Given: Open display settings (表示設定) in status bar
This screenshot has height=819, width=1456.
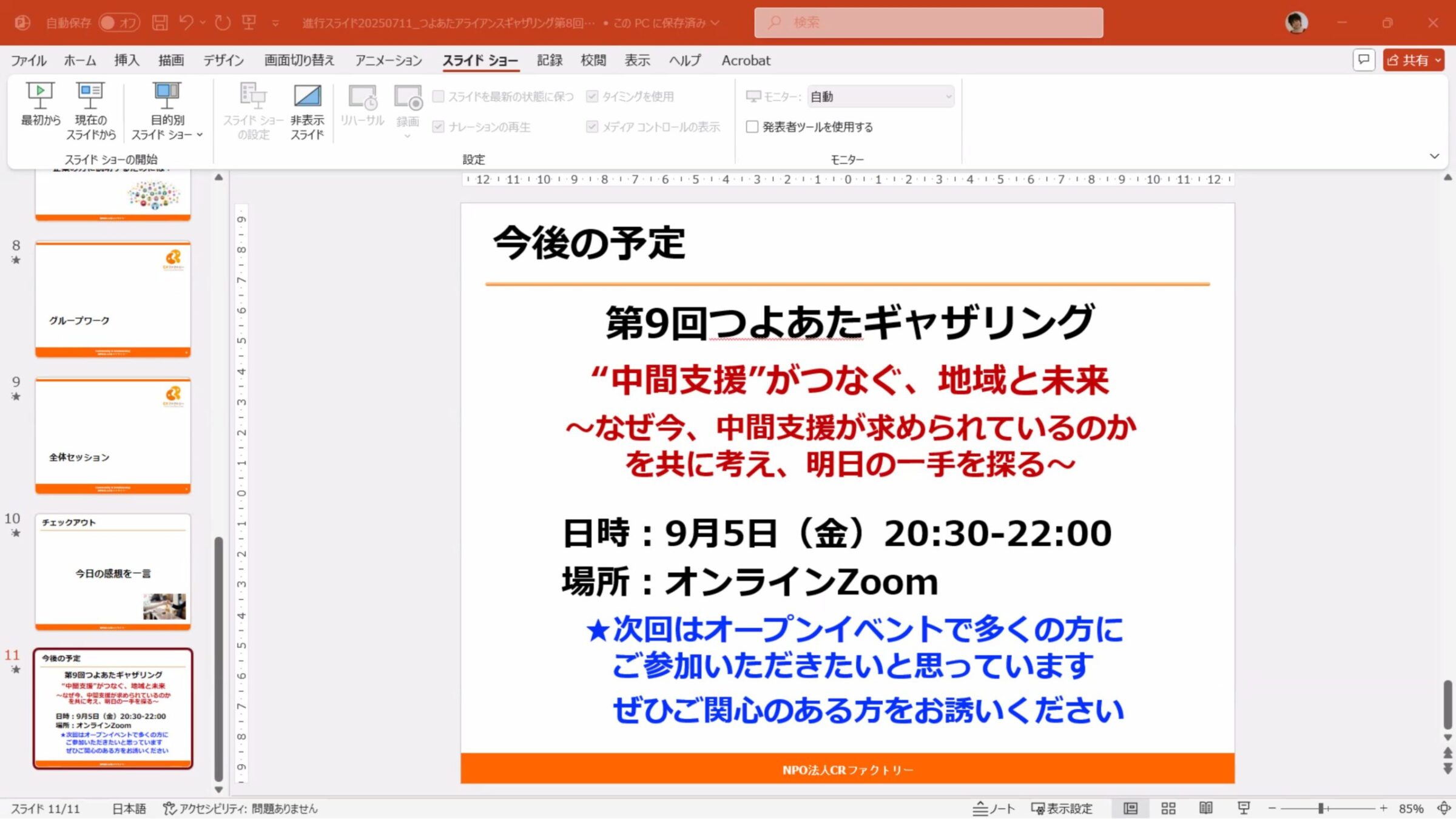Looking at the screenshot, I should pos(1062,808).
